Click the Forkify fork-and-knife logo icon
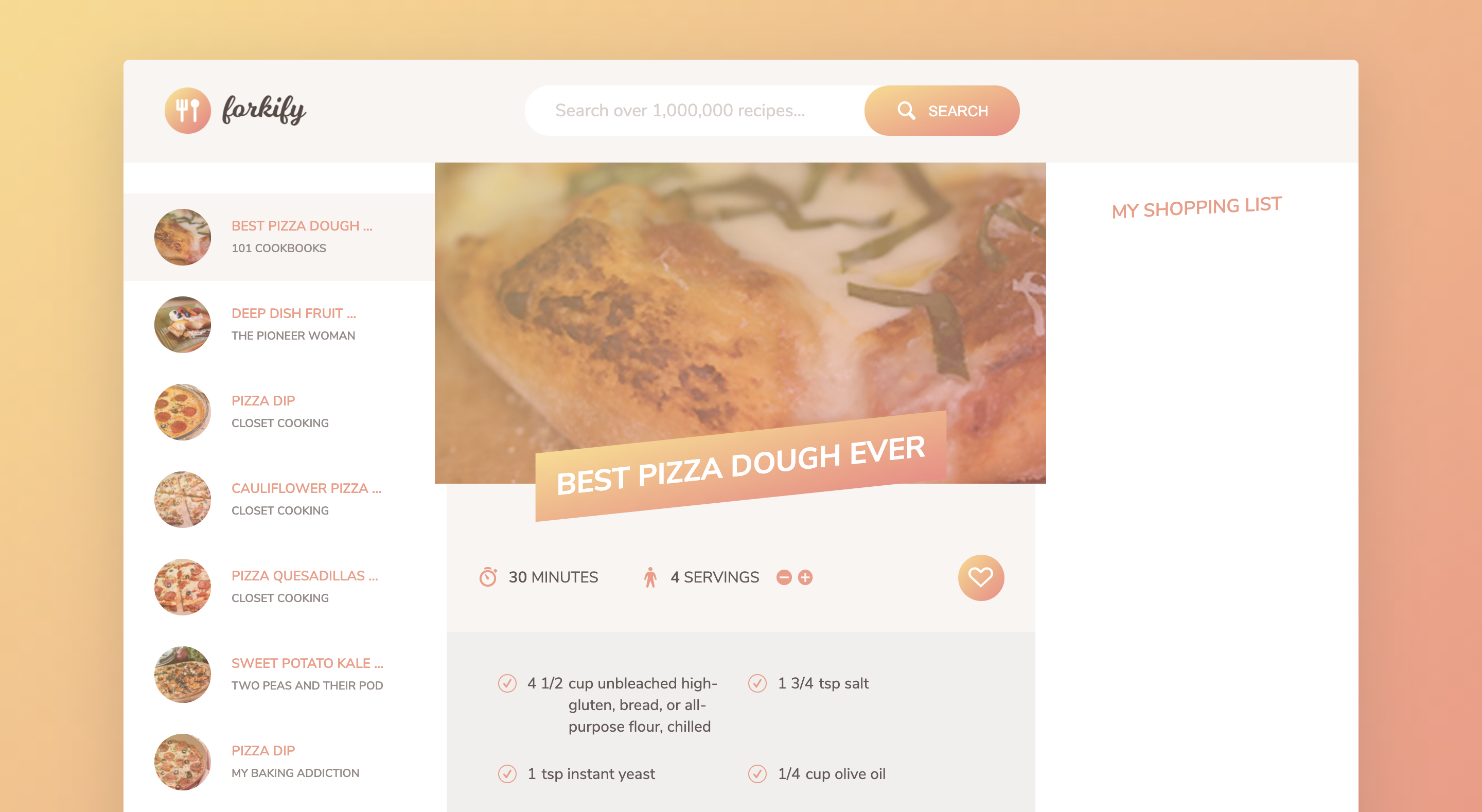Screen dimensions: 1482x812 click(x=187, y=110)
